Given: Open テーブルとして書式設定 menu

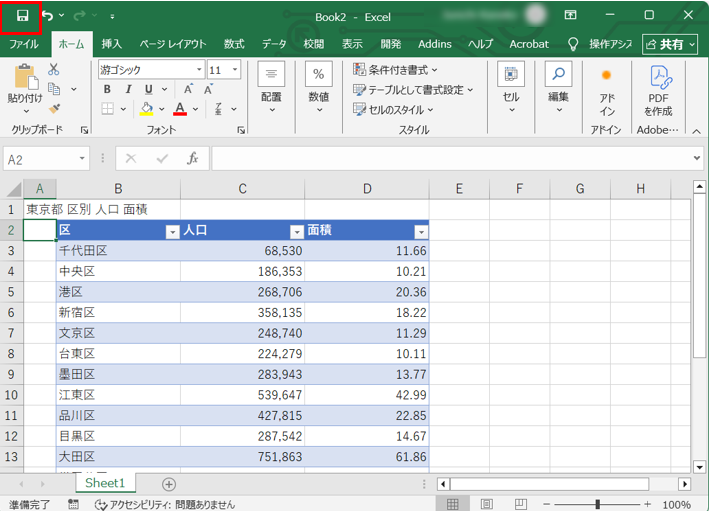Looking at the screenshot, I should tap(413, 90).
